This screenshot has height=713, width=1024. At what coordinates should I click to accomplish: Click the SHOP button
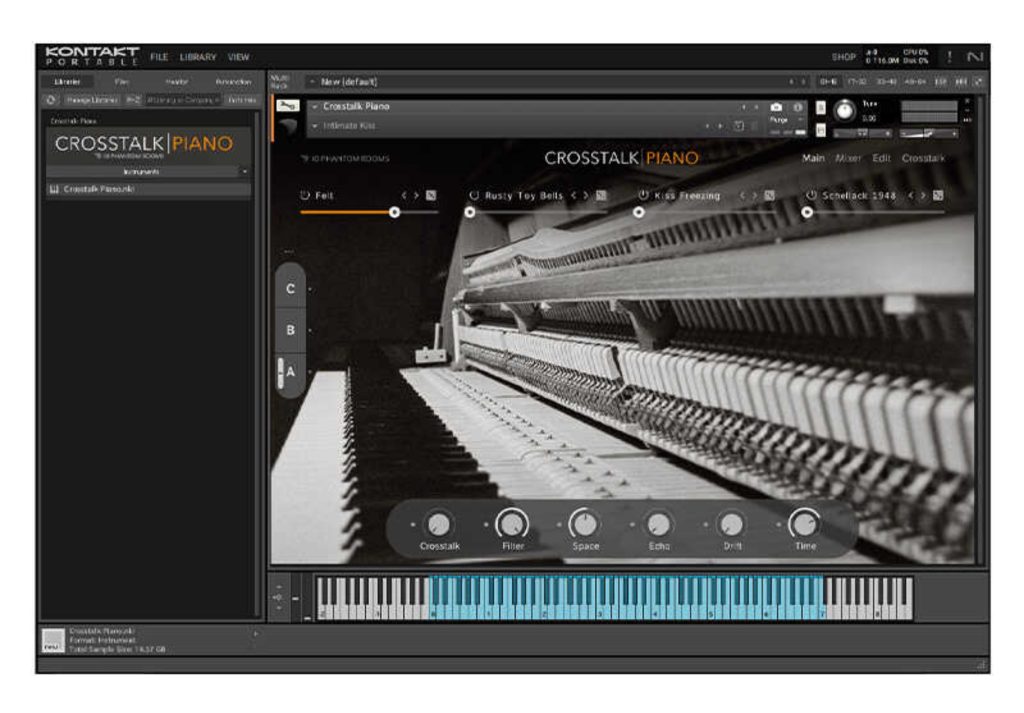[x=844, y=57]
